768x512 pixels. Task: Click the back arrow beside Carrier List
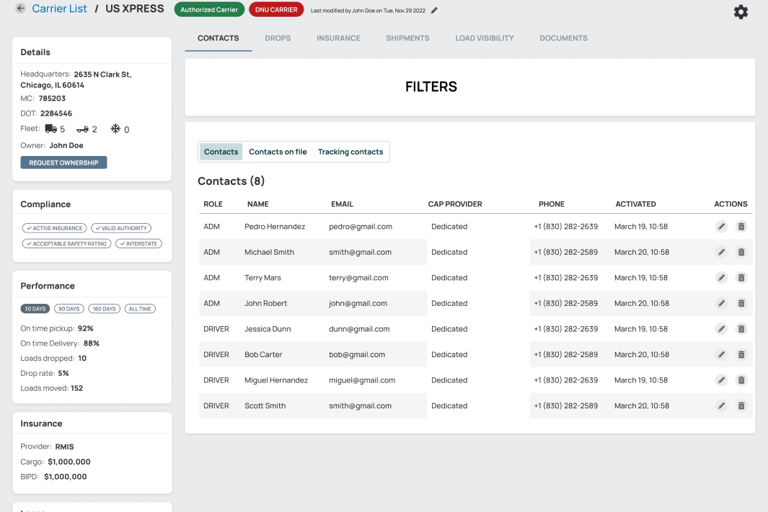[x=20, y=8]
